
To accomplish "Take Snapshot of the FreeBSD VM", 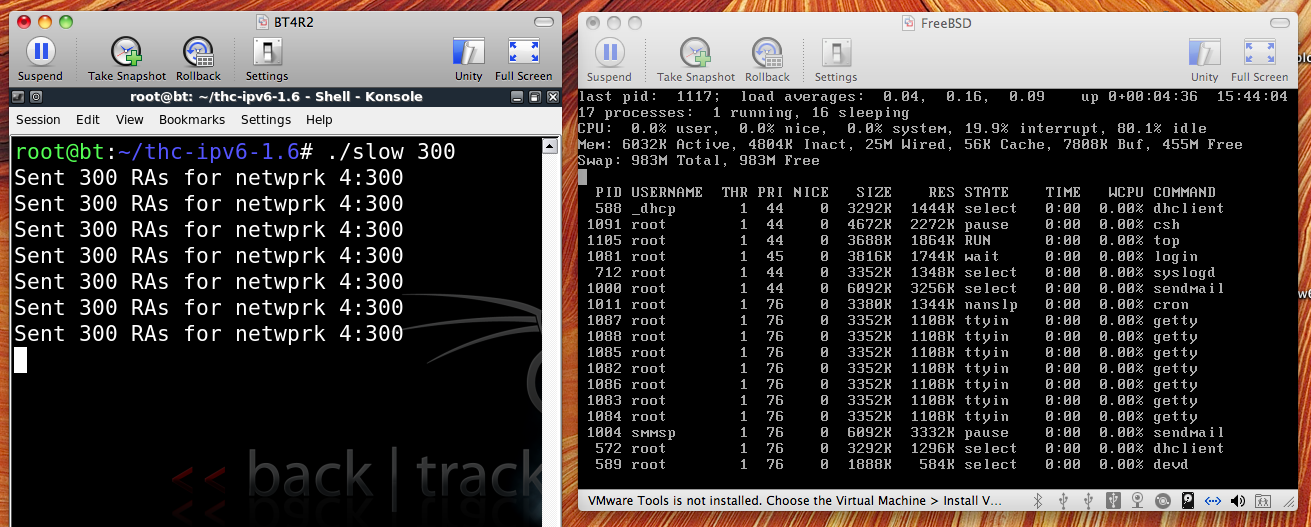I will pos(696,60).
